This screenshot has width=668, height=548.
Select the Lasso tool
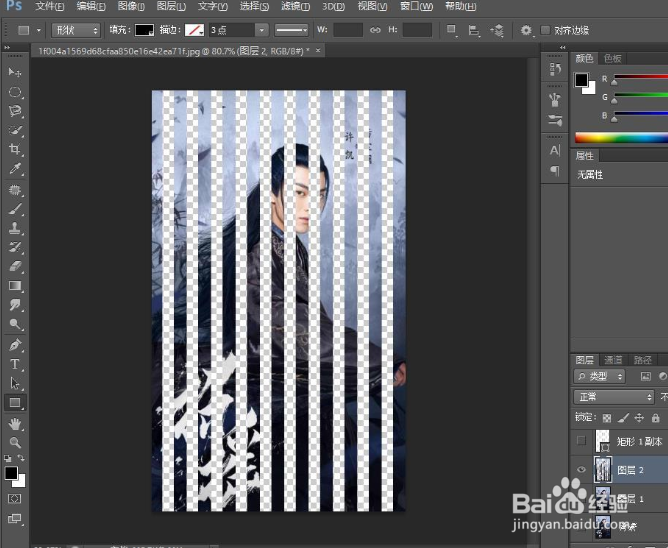pos(14,111)
